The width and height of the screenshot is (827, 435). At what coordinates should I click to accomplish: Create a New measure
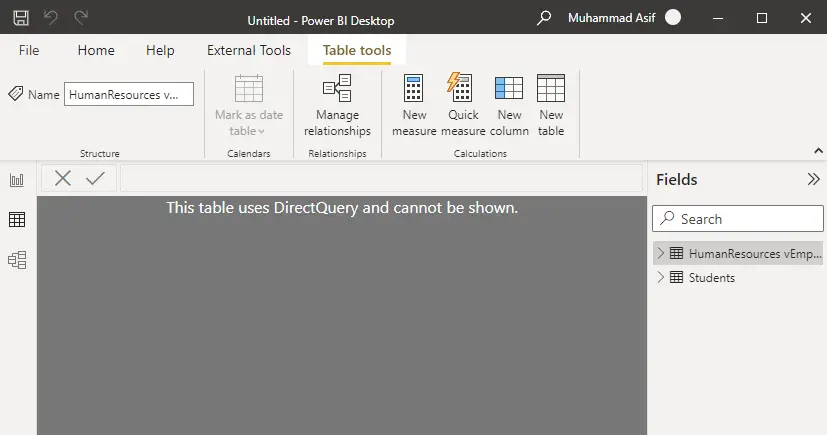(x=414, y=106)
